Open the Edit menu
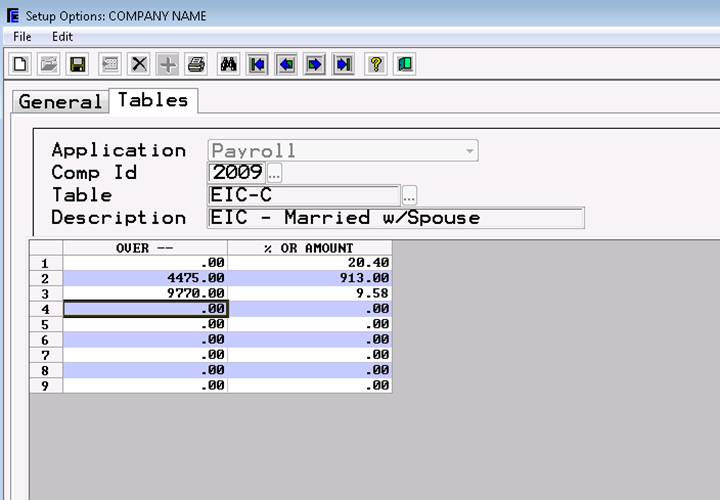The height and width of the screenshot is (500, 720). click(62, 36)
